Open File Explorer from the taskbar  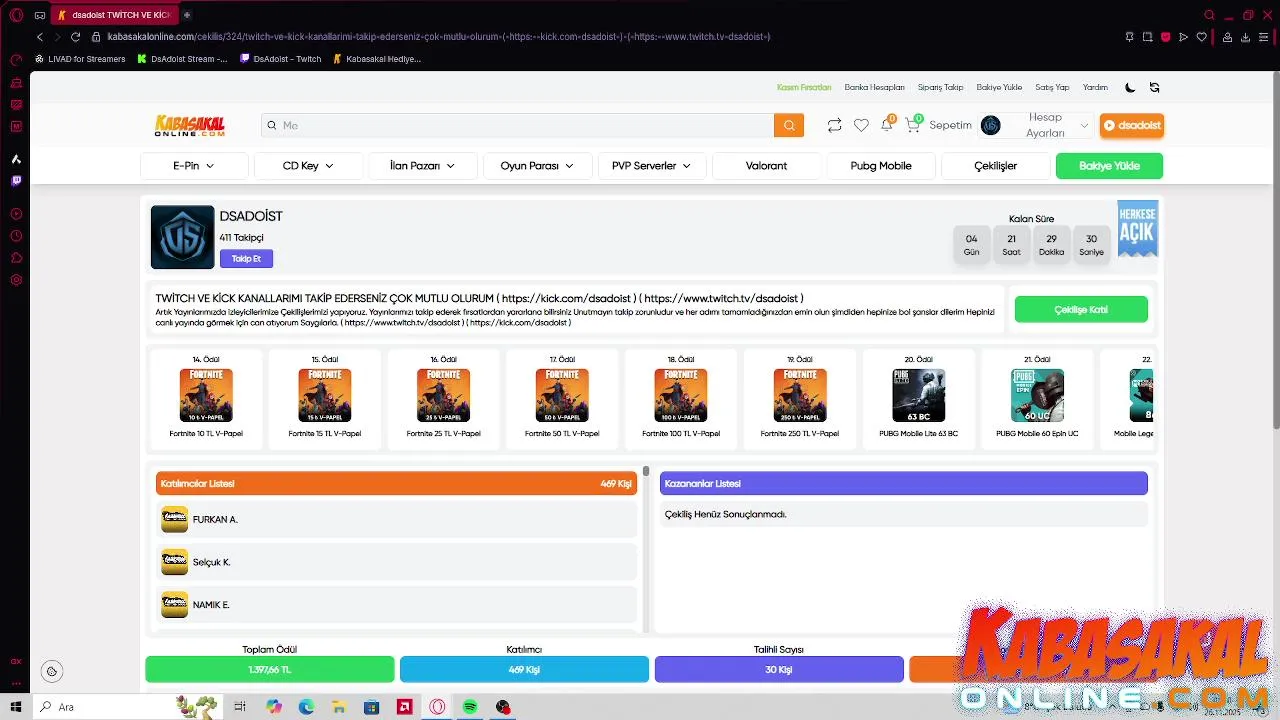[339, 707]
